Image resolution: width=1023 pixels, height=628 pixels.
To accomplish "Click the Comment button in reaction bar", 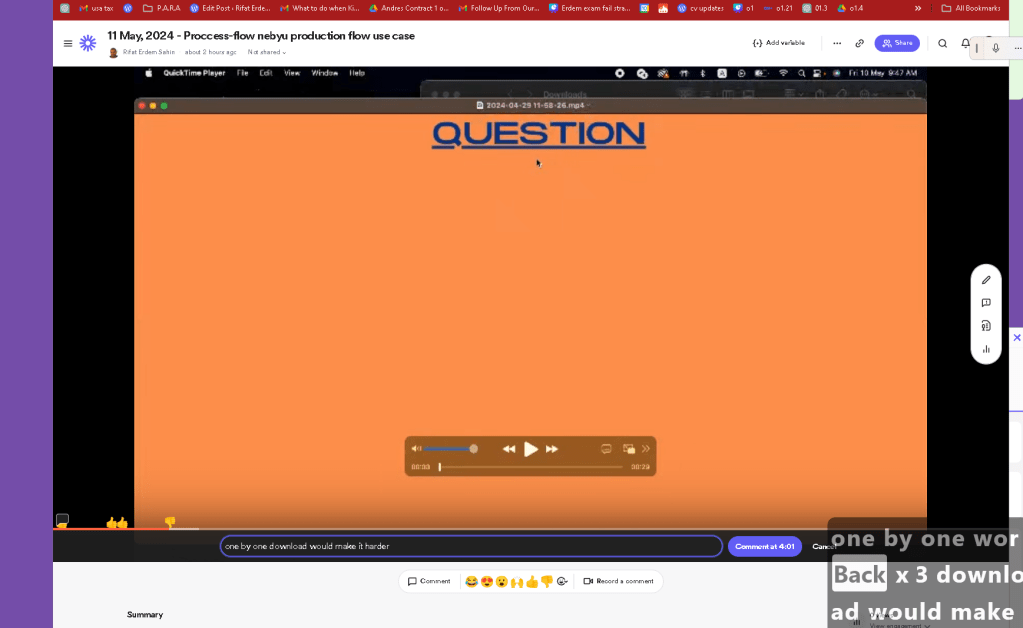I will pos(429,581).
